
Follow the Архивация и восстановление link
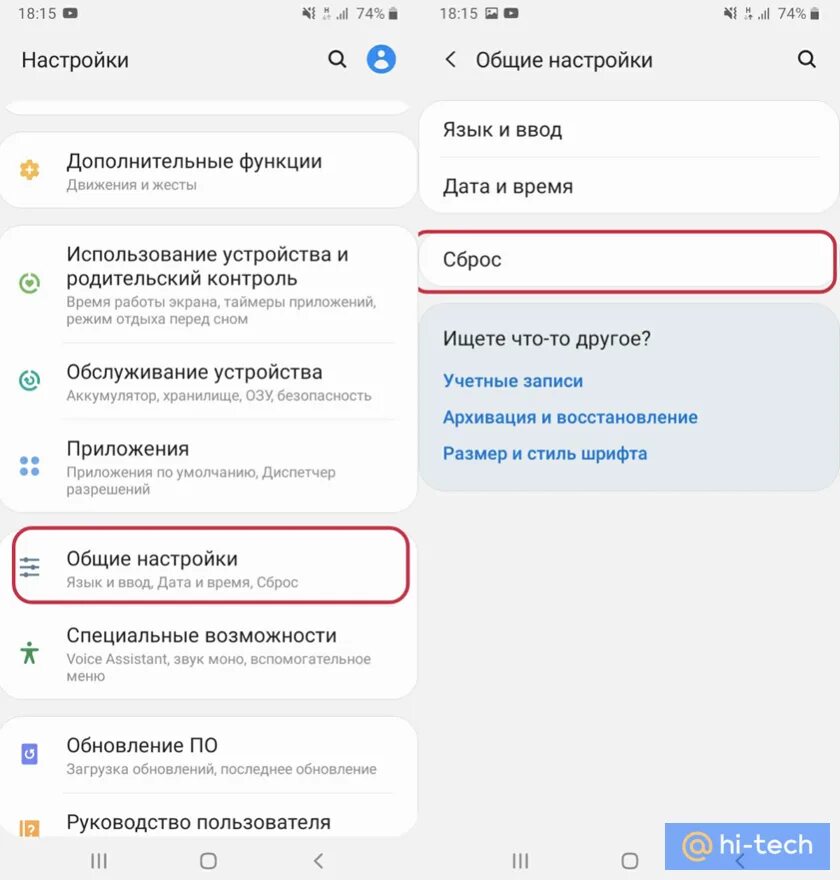(570, 418)
